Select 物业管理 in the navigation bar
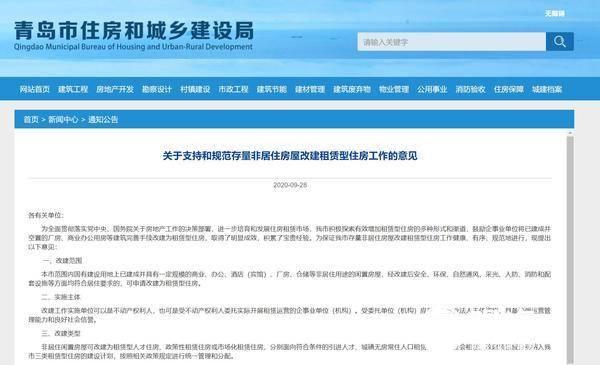This screenshot has width=600, height=365. coord(394,89)
